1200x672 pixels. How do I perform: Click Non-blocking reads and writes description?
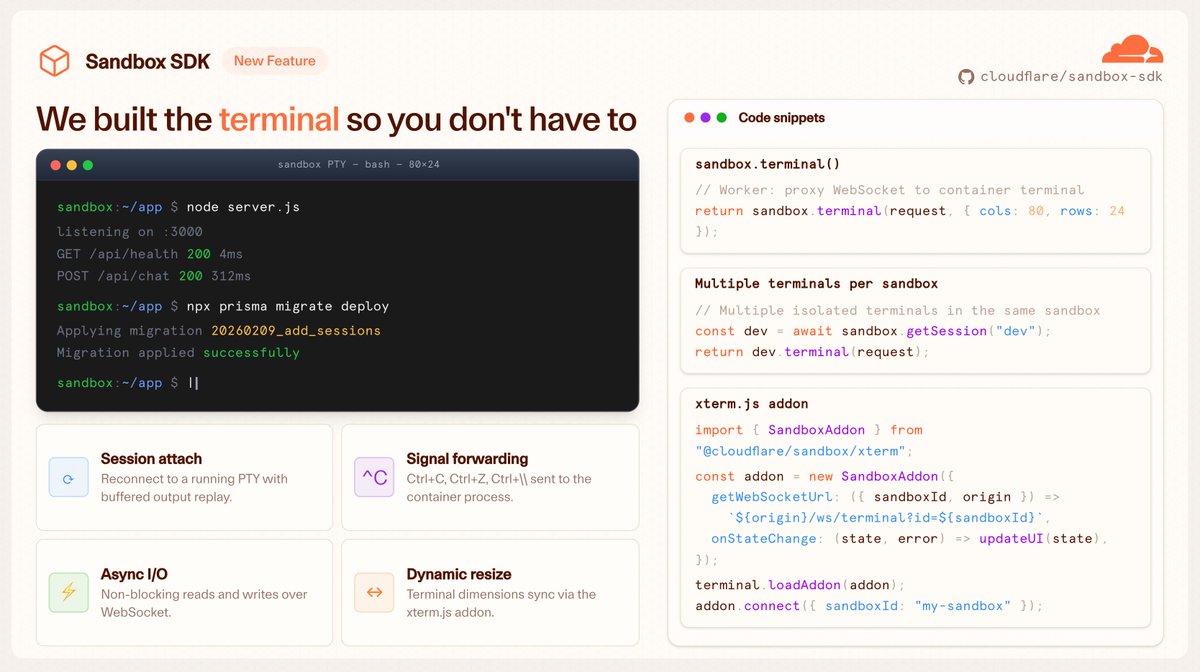pos(204,602)
